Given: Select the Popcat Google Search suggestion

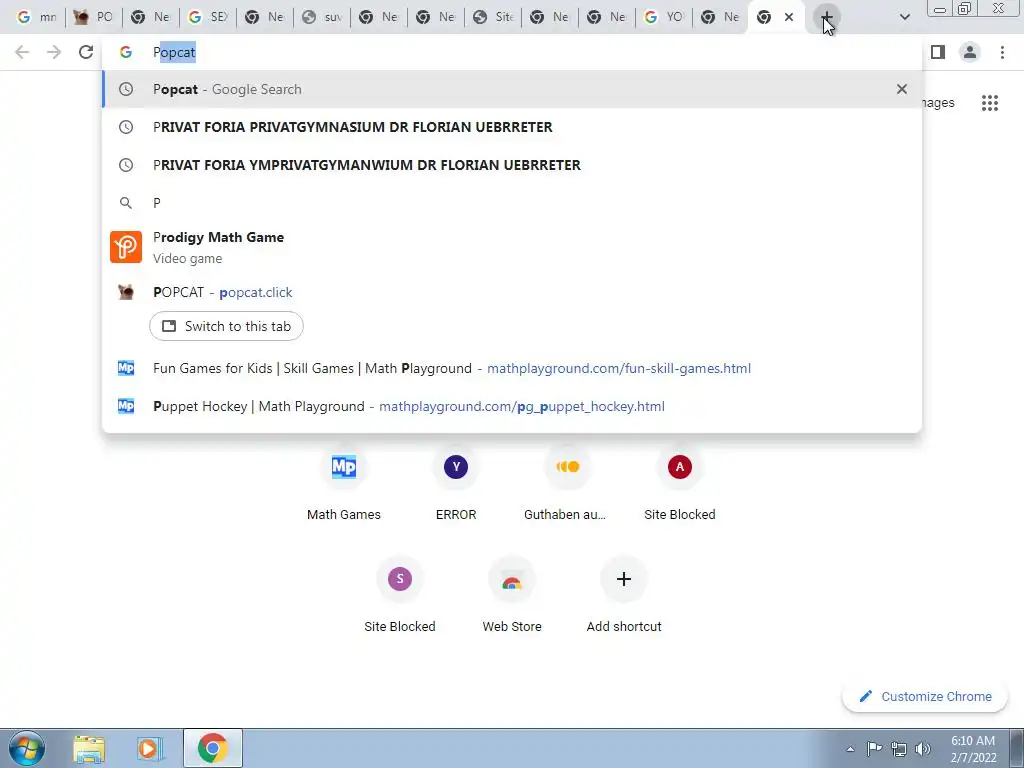Looking at the screenshot, I should [512, 89].
